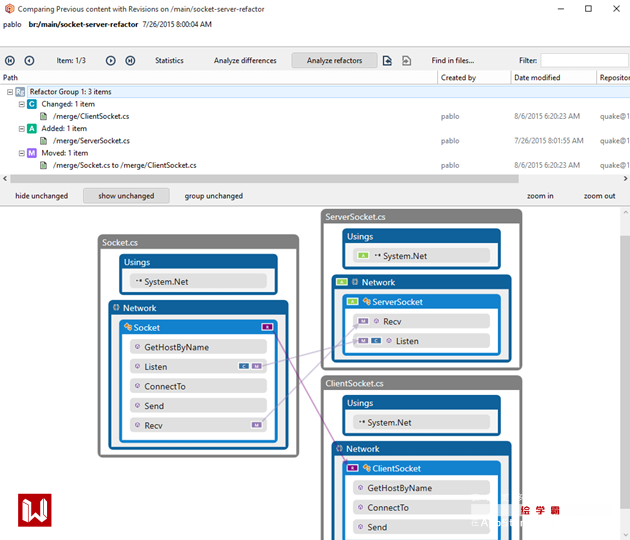Click ConnectTo method in ClientSocket.cs

click(421, 507)
